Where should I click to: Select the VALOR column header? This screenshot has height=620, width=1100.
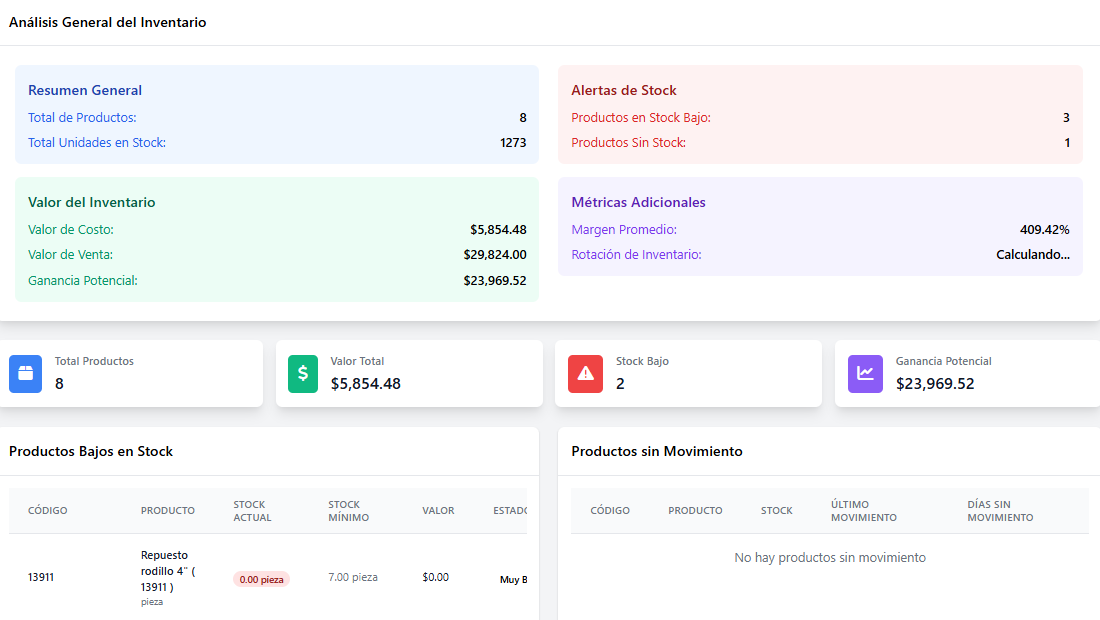[x=438, y=510]
